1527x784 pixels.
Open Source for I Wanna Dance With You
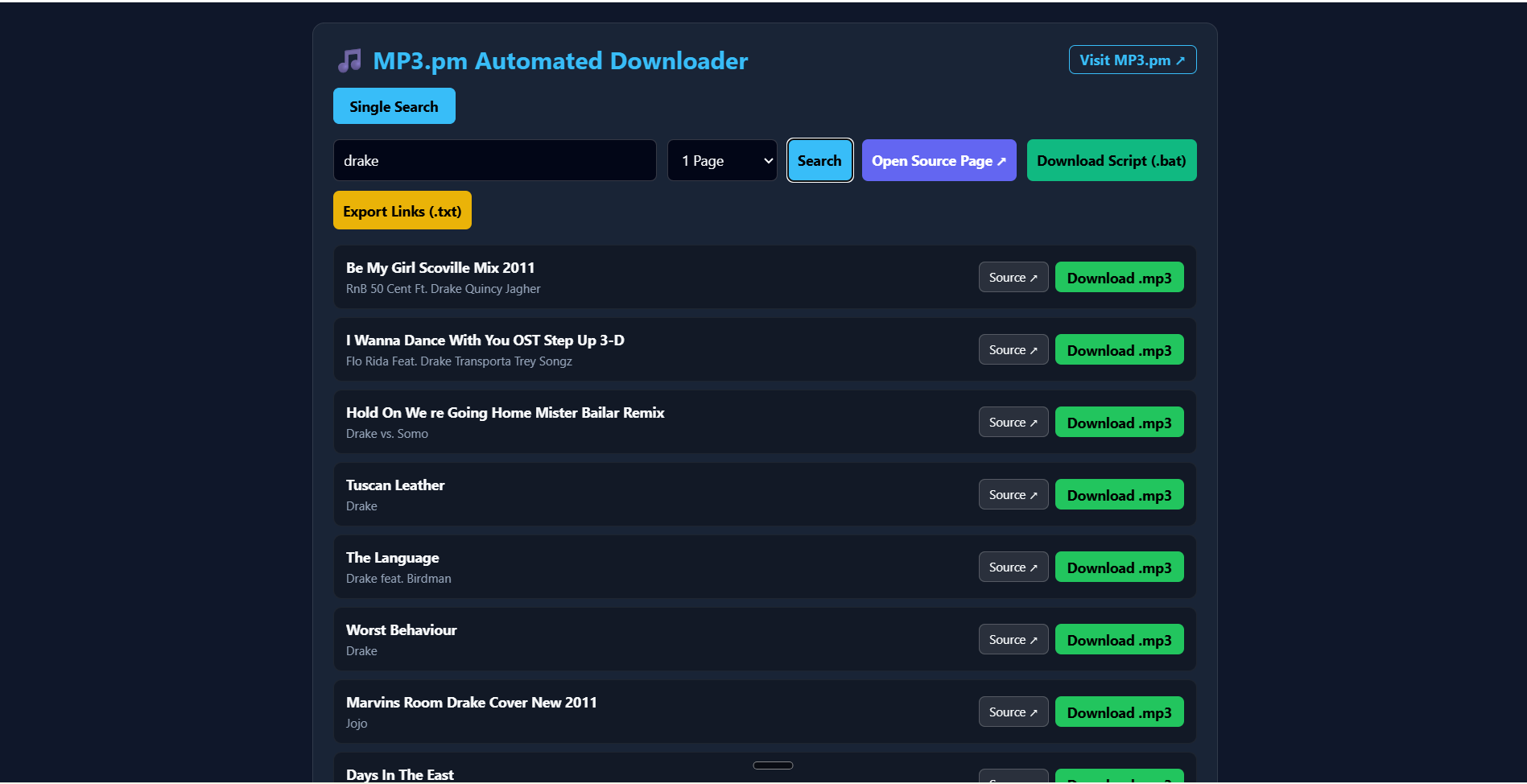point(1013,349)
